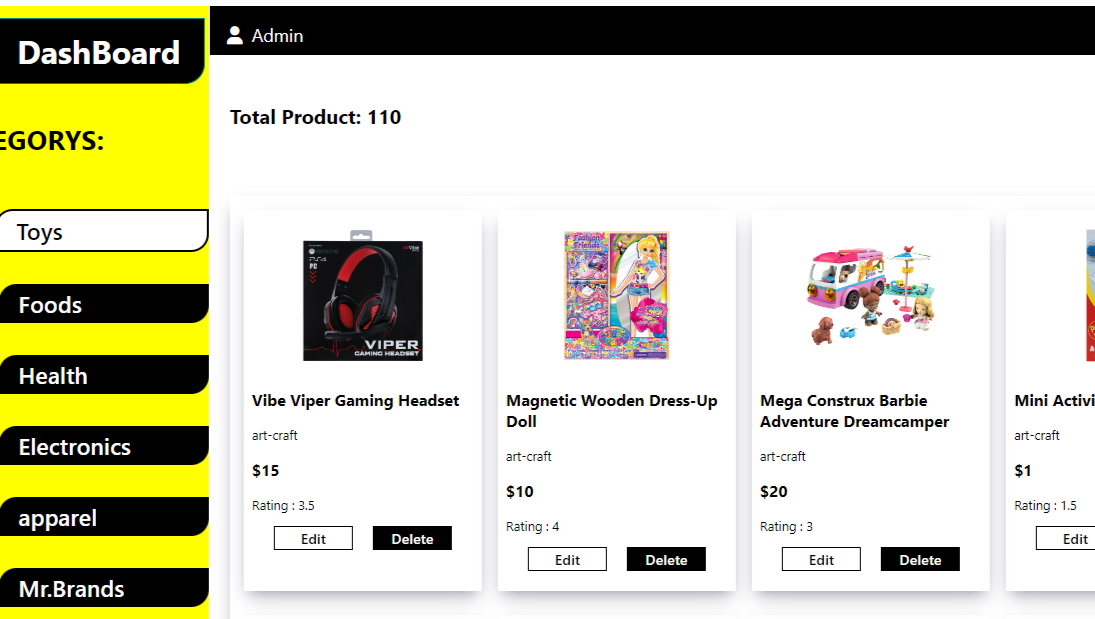Edit the Mega Construx Barbie Dreamcamper
This screenshot has width=1095, height=619.
pyautogui.click(x=821, y=559)
